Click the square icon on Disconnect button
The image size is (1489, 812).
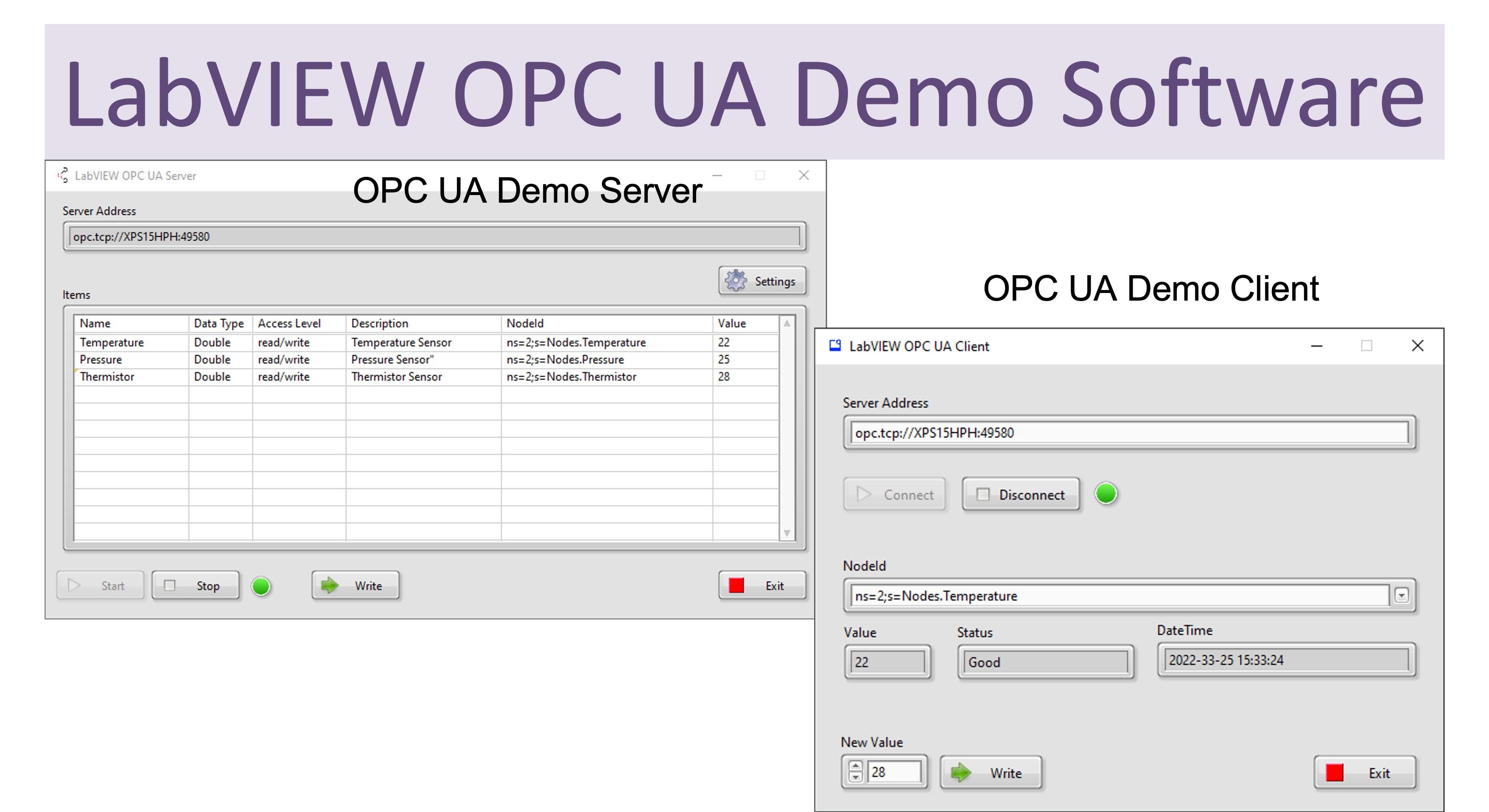[982, 494]
